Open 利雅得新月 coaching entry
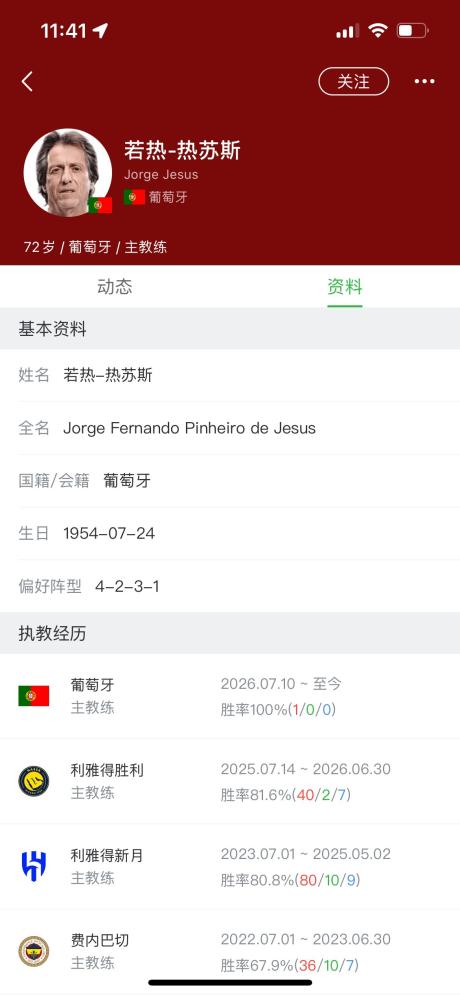 (230, 866)
